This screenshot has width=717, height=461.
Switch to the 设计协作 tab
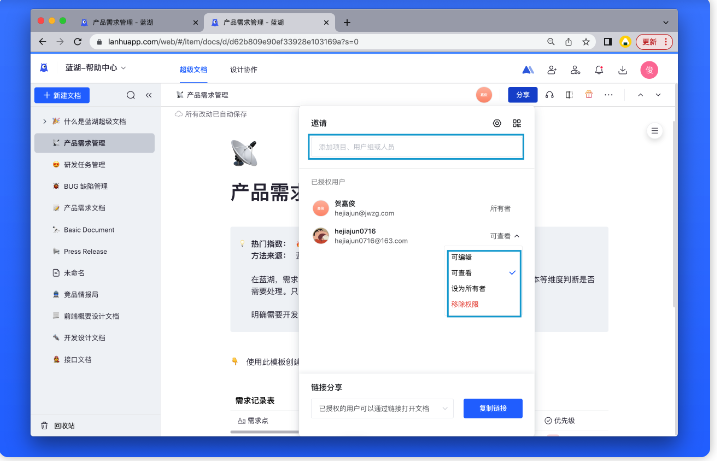[243, 69]
